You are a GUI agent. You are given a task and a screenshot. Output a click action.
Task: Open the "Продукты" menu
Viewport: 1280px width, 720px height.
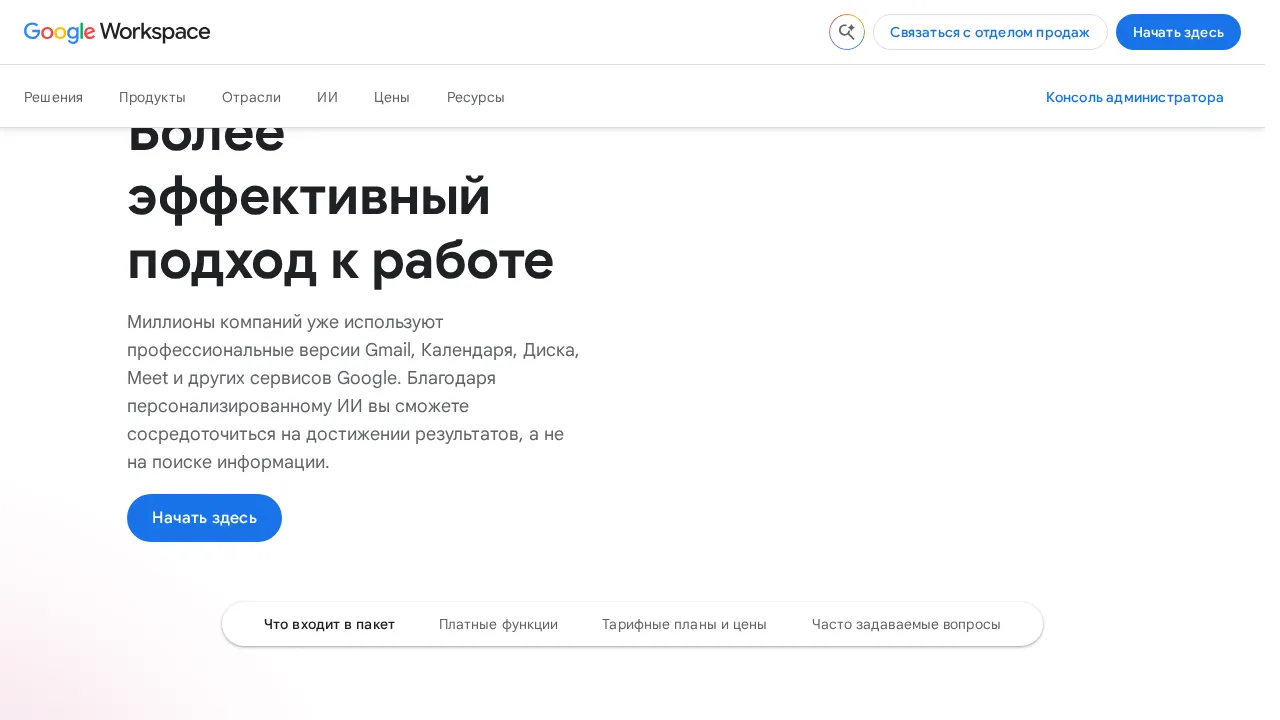click(x=152, y=97)
